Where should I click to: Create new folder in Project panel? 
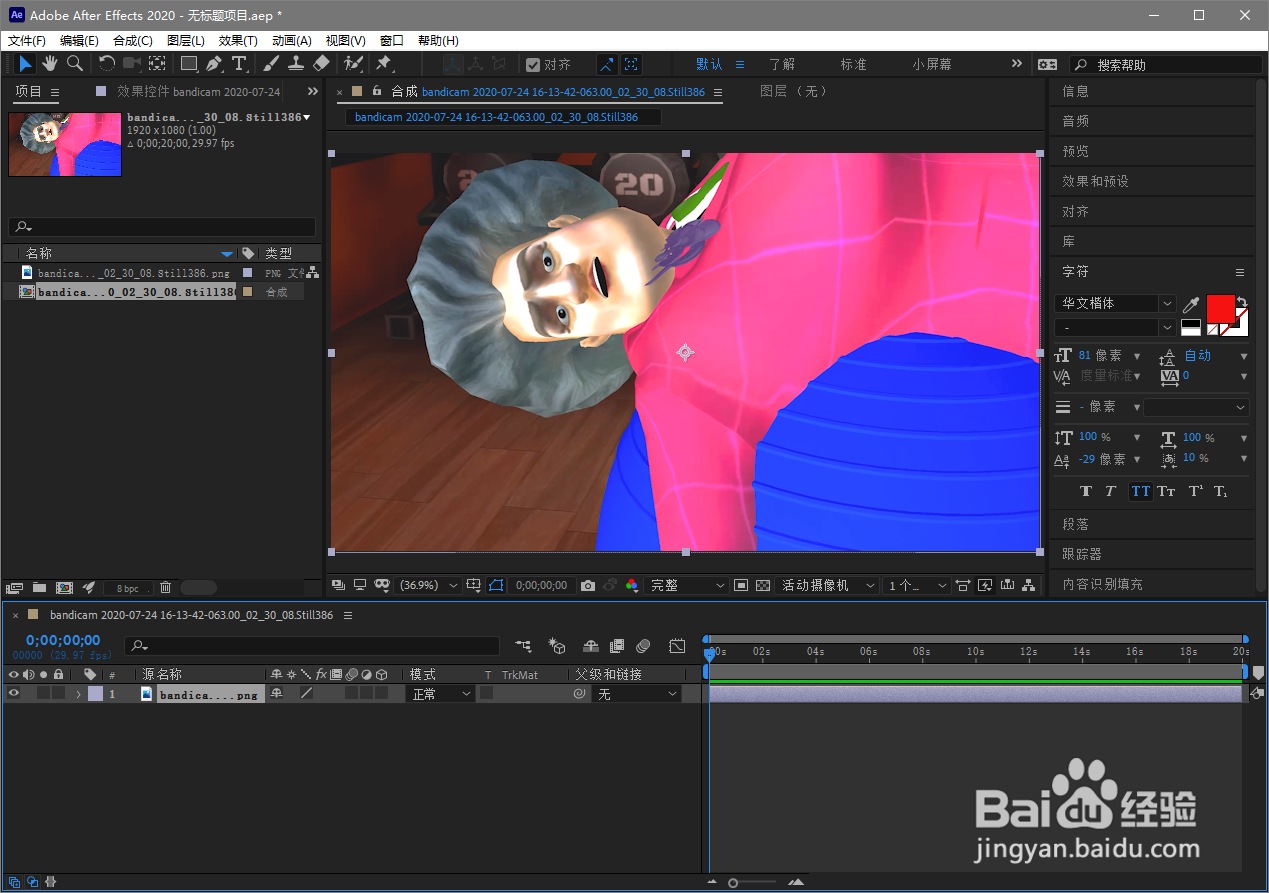[40, 588]
